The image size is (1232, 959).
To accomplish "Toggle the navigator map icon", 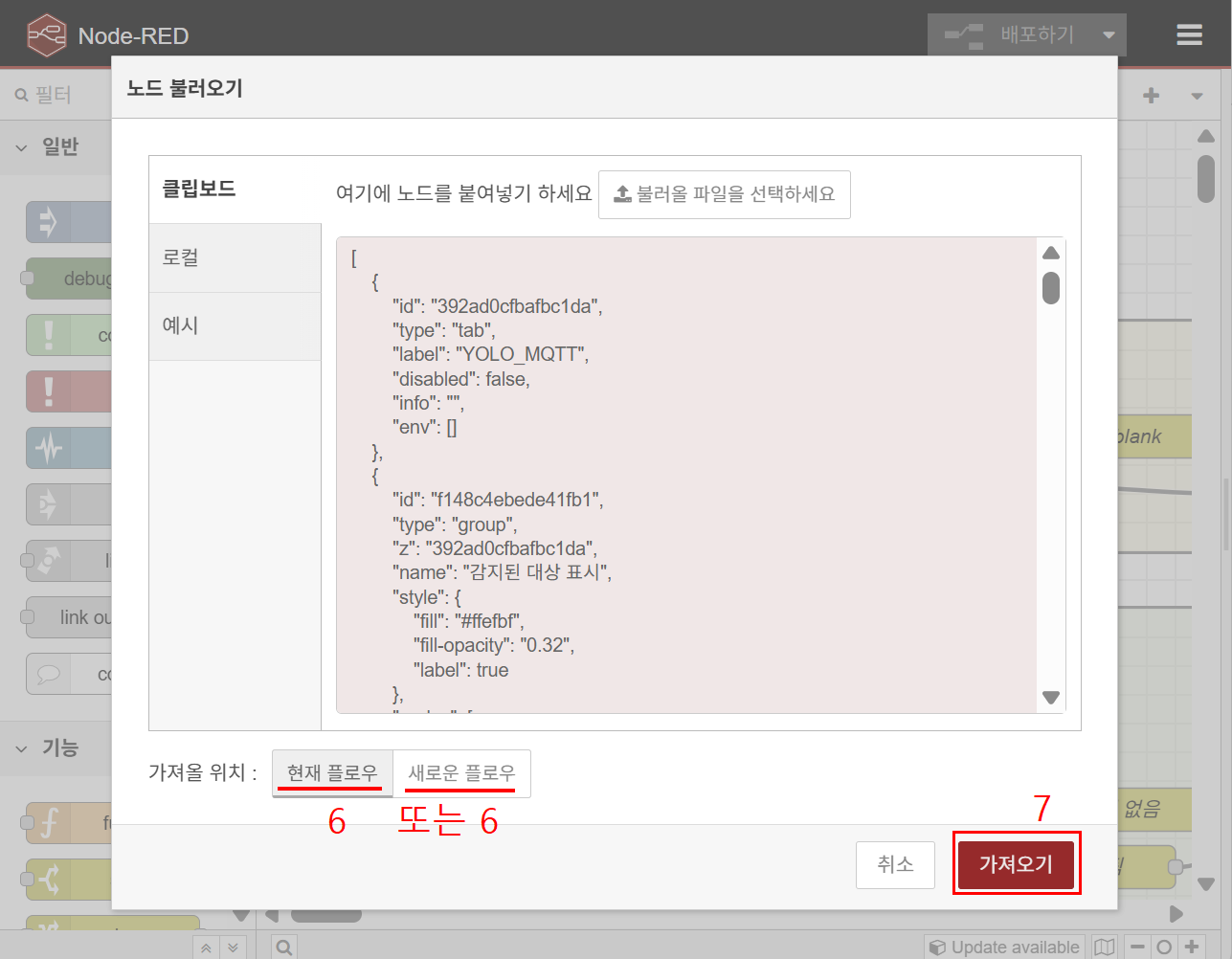I will [1105, 948].
